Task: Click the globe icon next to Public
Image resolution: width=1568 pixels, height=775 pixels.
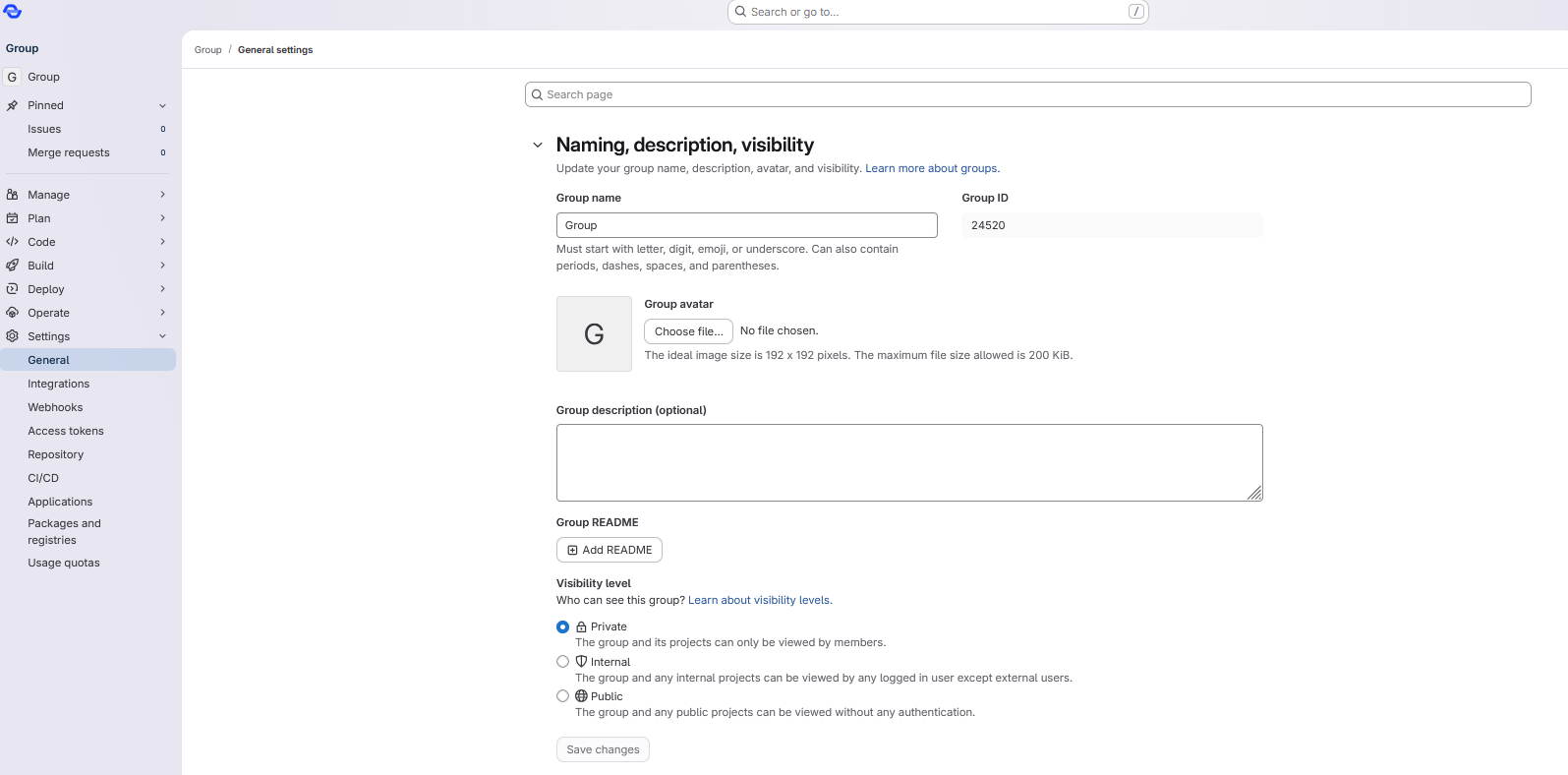Action: pos(581,696)
